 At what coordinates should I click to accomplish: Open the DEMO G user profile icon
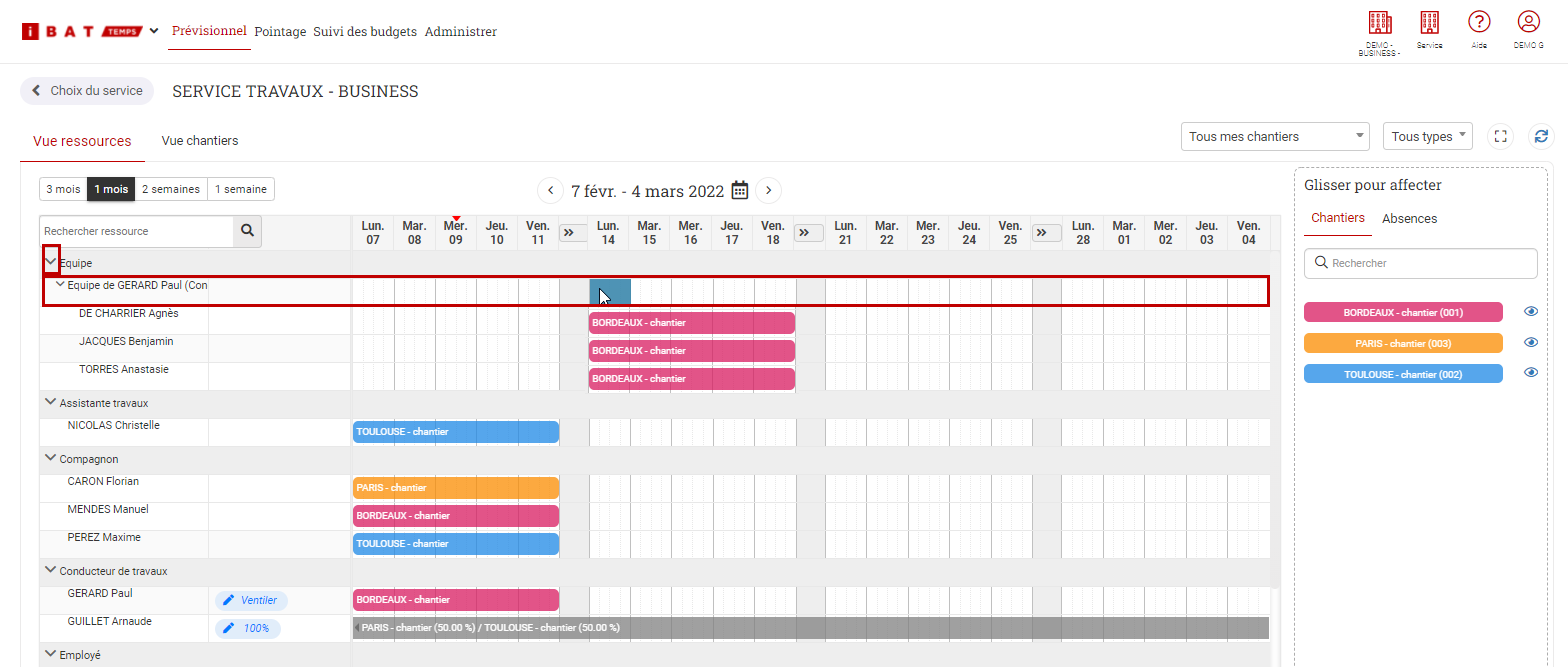(x=1528, y=23)
